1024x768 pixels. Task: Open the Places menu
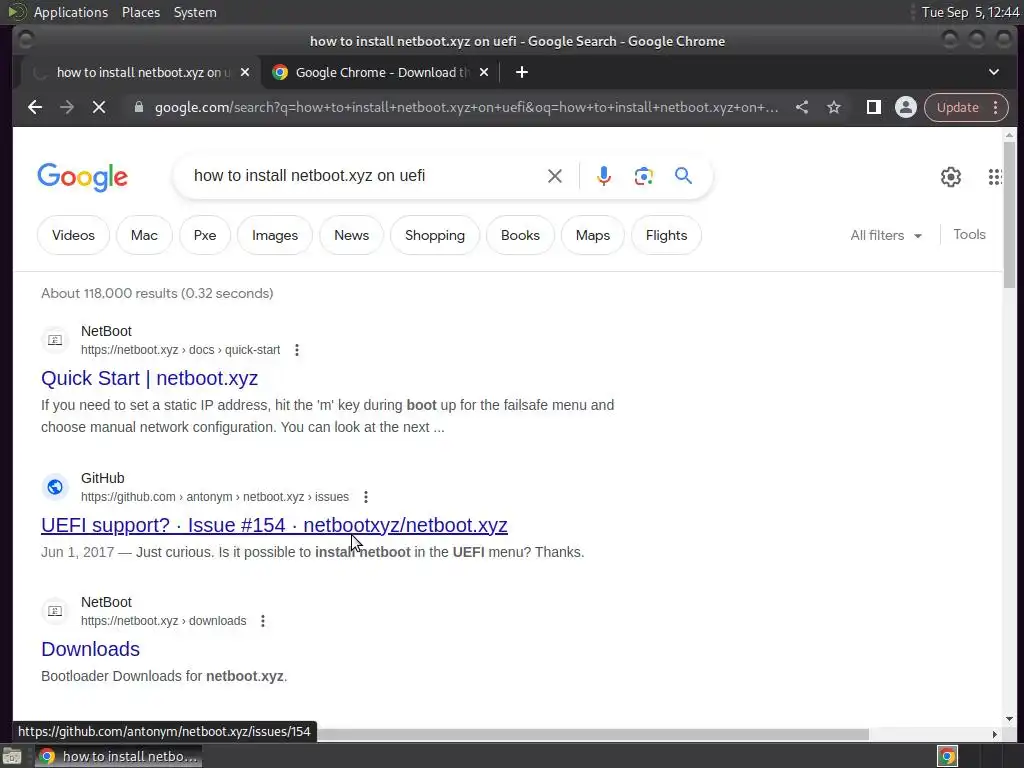click(140, 12)
